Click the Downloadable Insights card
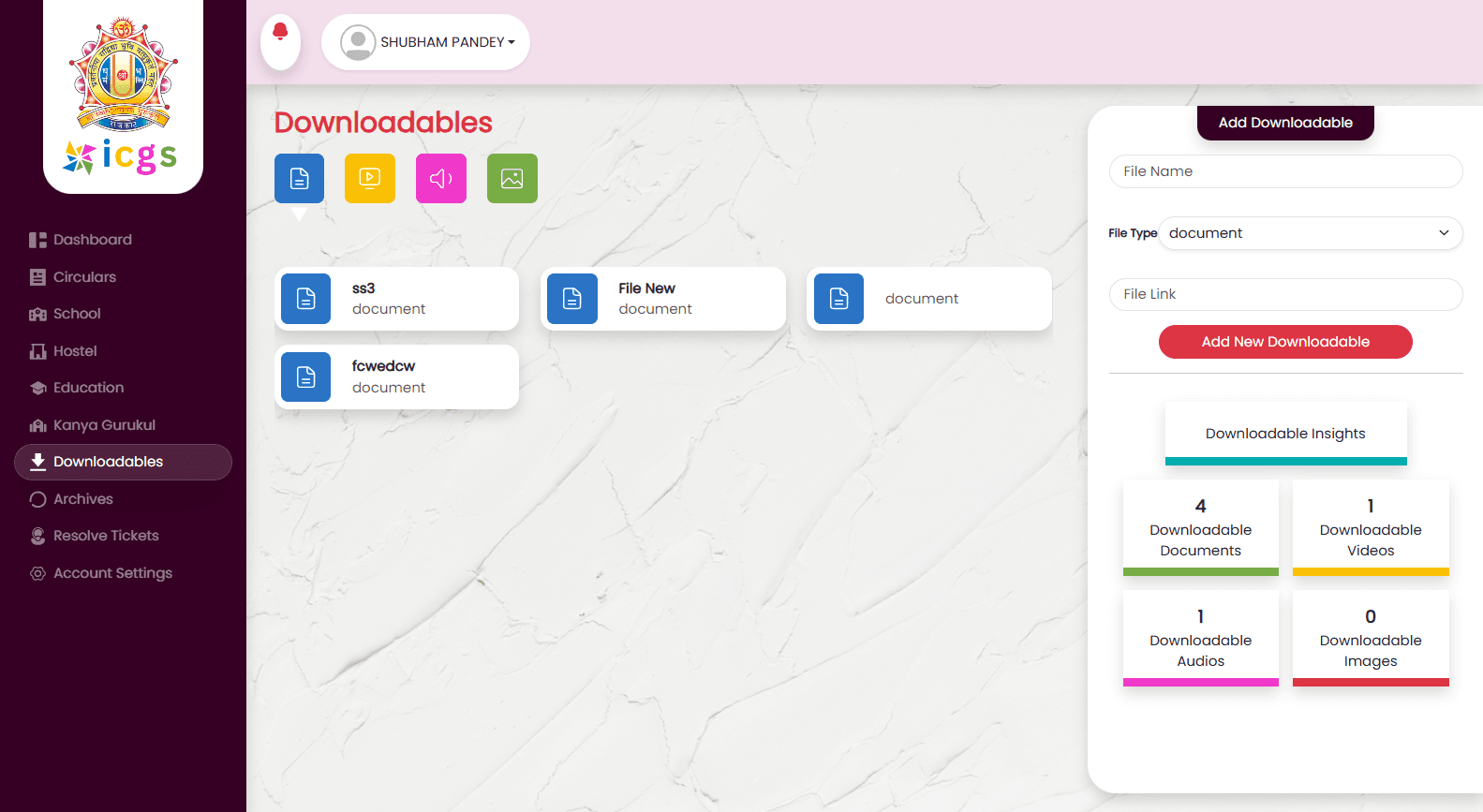The width and height of the screenshot is (1483, 812). pos(1285,434)
